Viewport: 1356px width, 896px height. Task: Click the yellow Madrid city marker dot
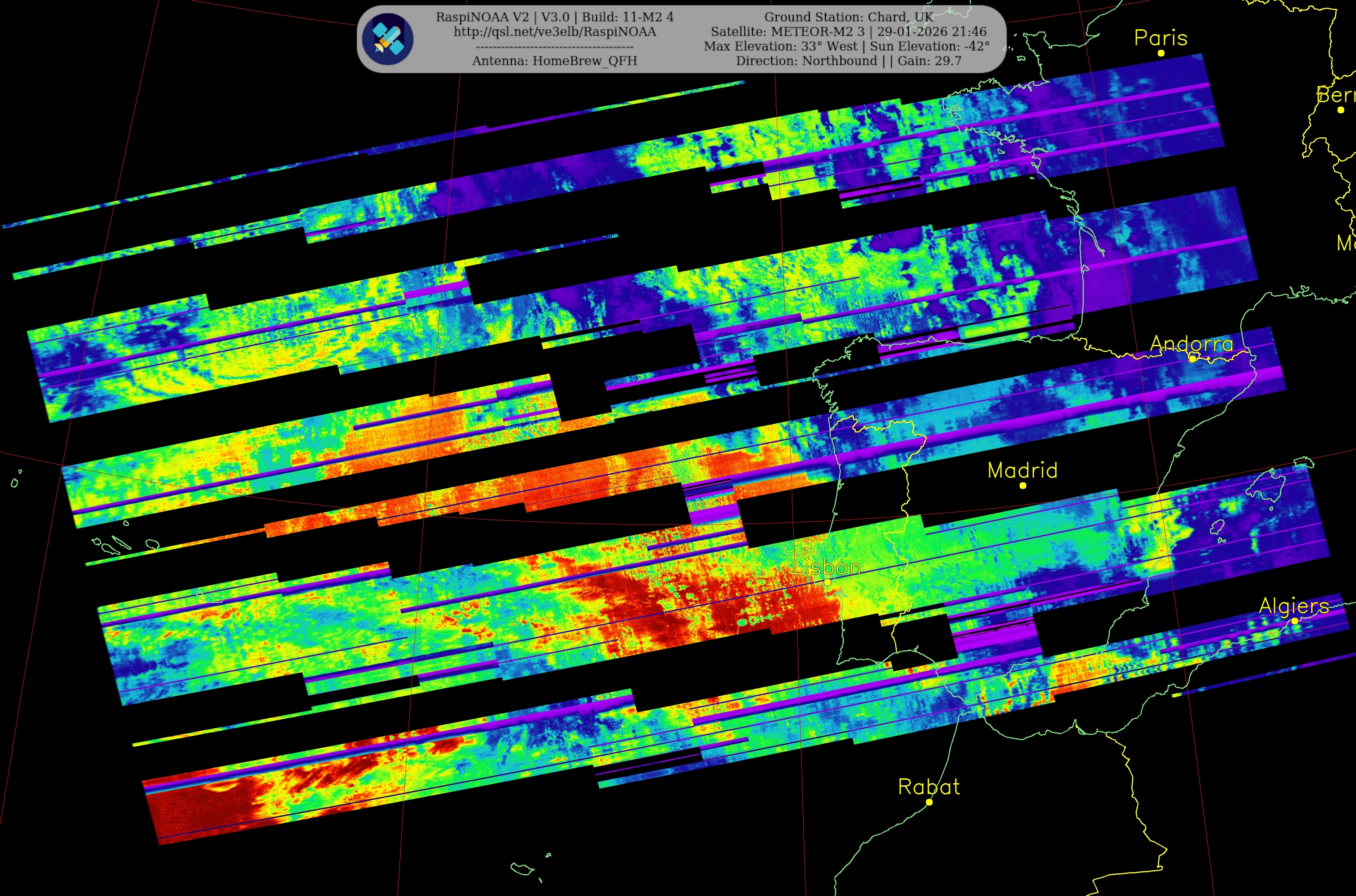click(1023, 486)
